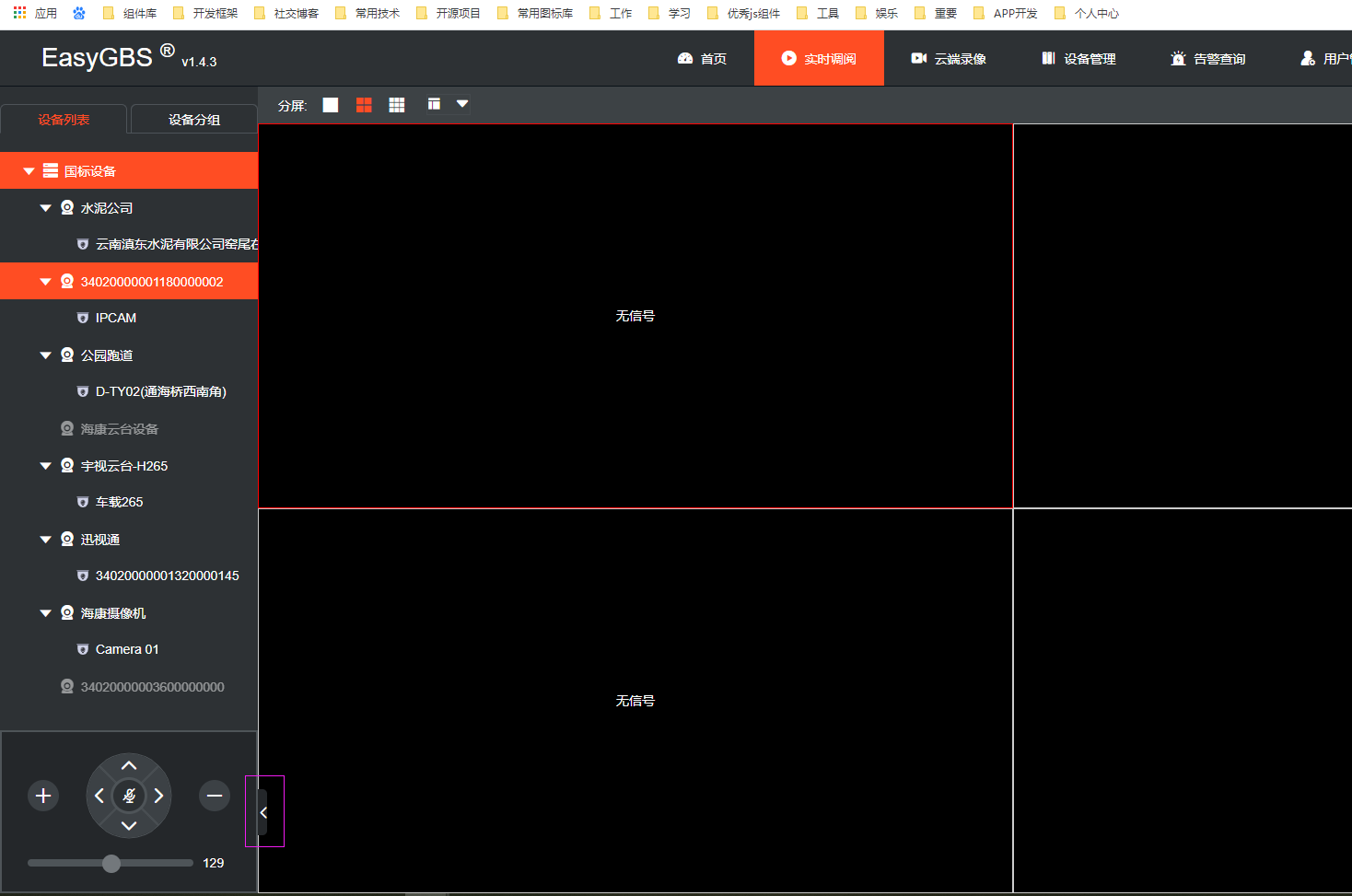Tilt camera down with PTZ arrow
Image resolution: width=1352 pixels, height=896 pixels.
(x=129, y=826)
